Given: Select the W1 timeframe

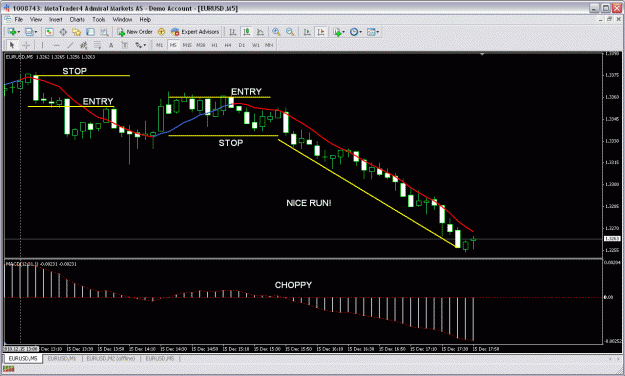Looking at the screenshot, I should (x=256, y=45).
